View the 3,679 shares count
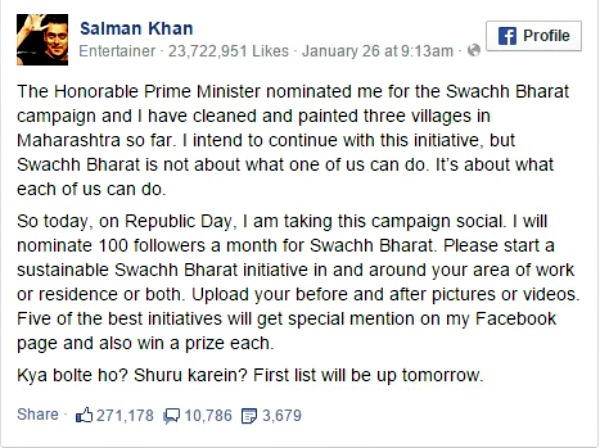The height and width of the screenshot is (448, 600). click(x=282, y=415)
